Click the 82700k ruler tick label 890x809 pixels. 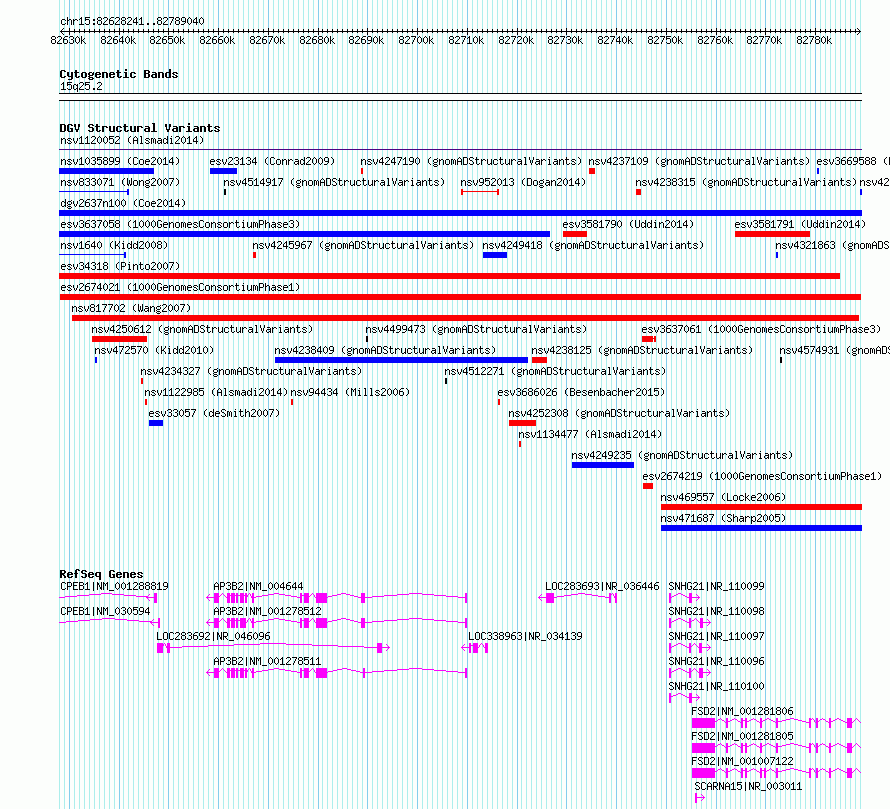(x=416, y=40)
